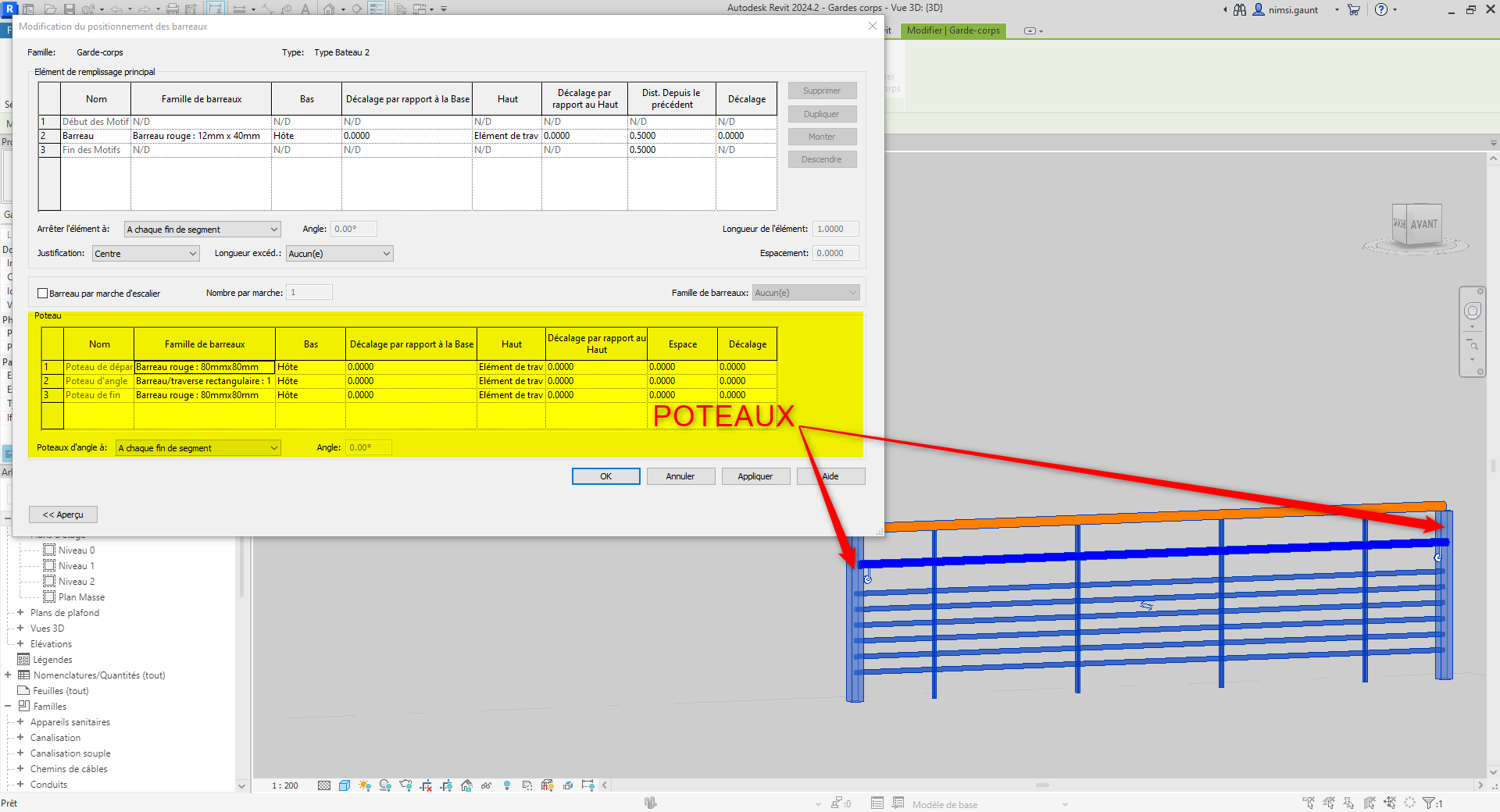Open Niveau 2 floor plan
Image resolution: width=1500 pixels, height=812 pixels.
77,582
